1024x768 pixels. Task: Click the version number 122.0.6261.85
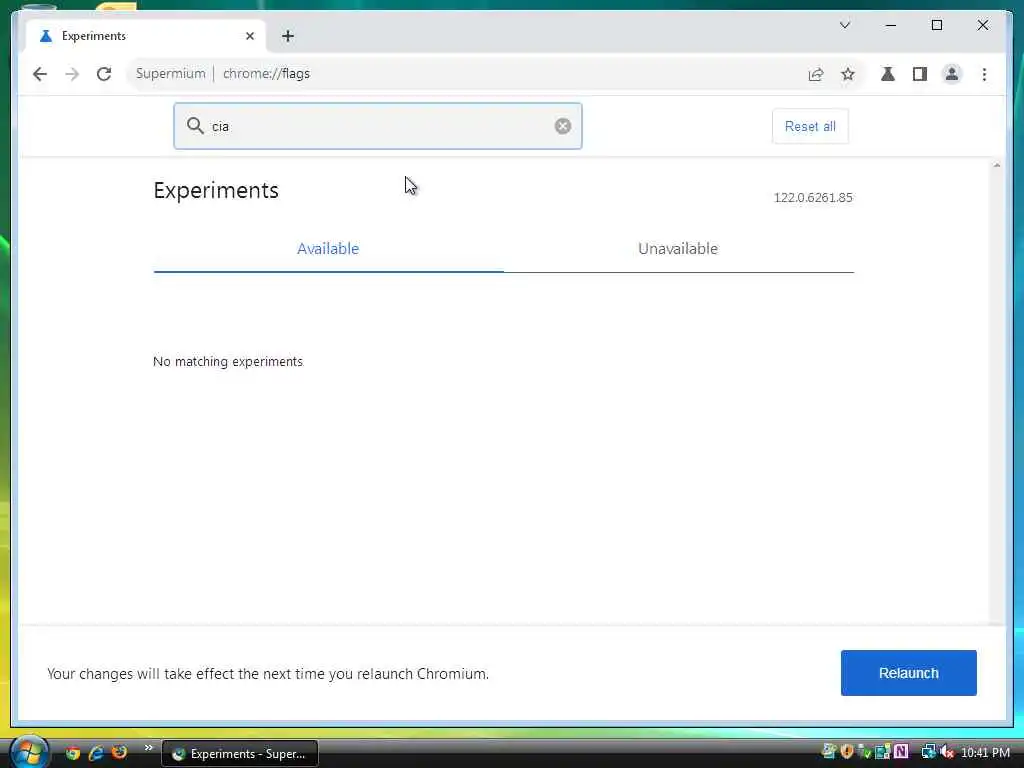click(813, 198)
